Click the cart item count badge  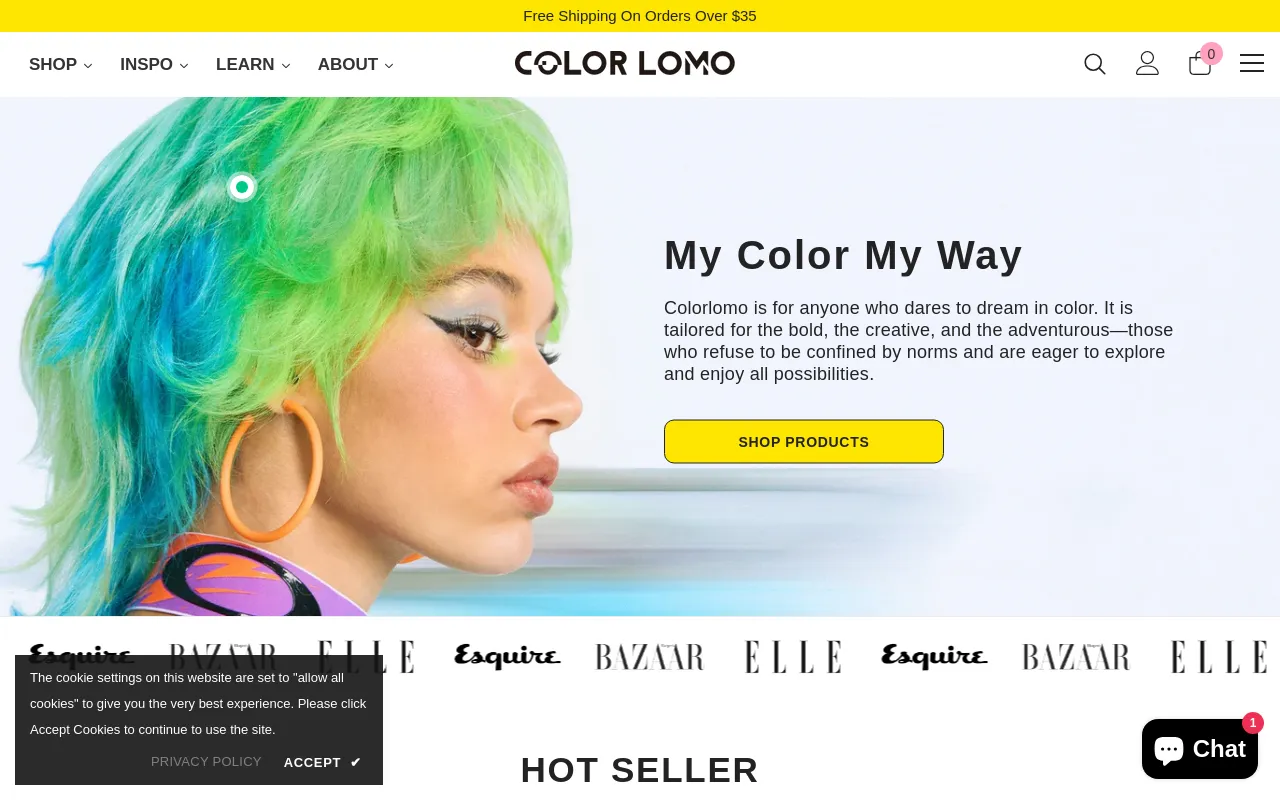point(1211,54)
